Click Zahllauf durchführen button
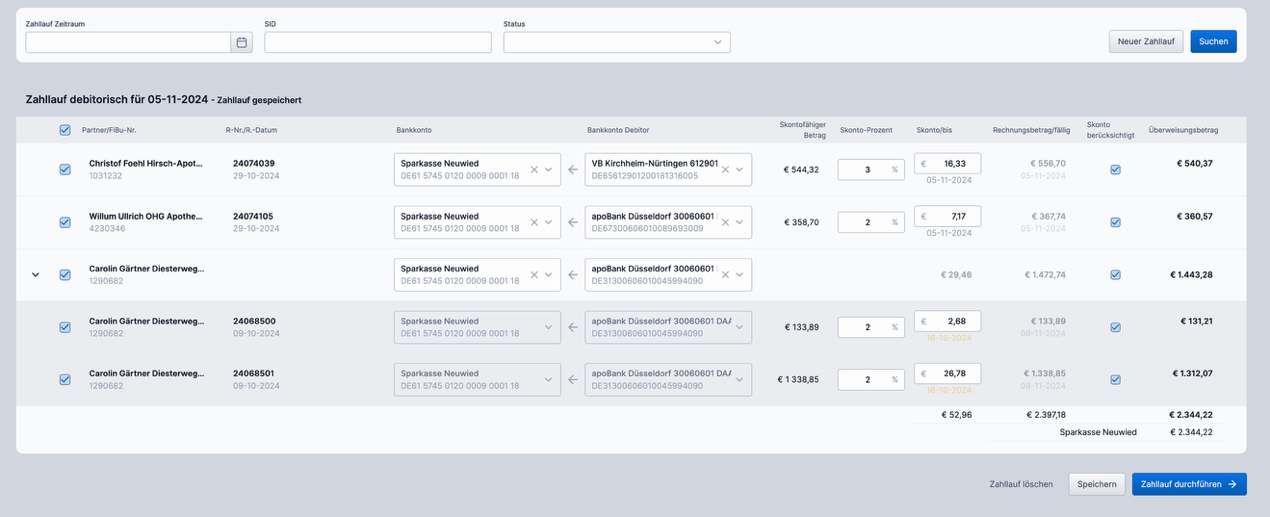The image size is (1270, 517). point(1188,484)
